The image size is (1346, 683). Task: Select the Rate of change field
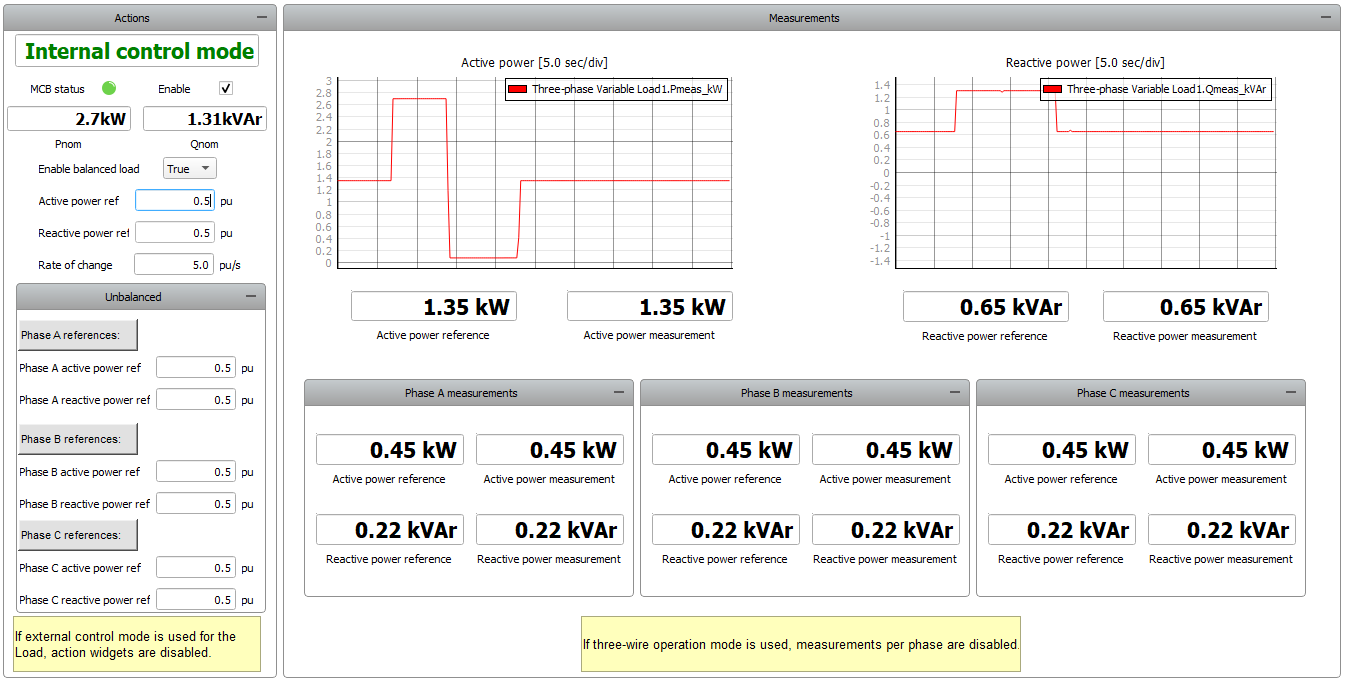tap(174, 265)
